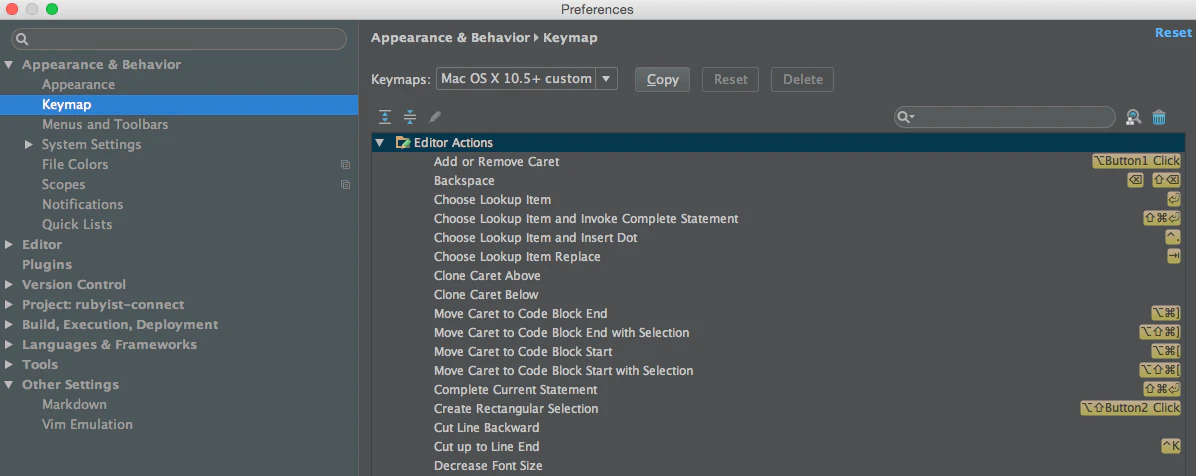Expand the Editor settings section
1196x476 pixels.
pyautogui.click(x=8, y=245)
